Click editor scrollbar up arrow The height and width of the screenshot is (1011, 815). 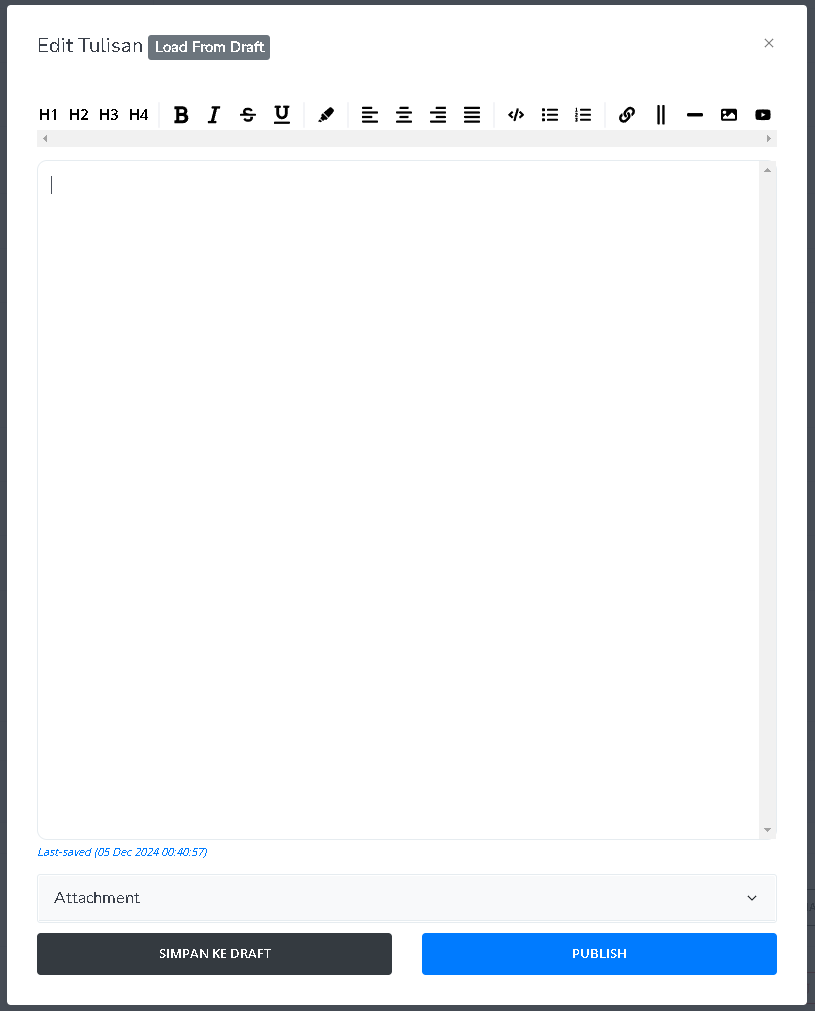pyautogui.click(x=767, y=170)
